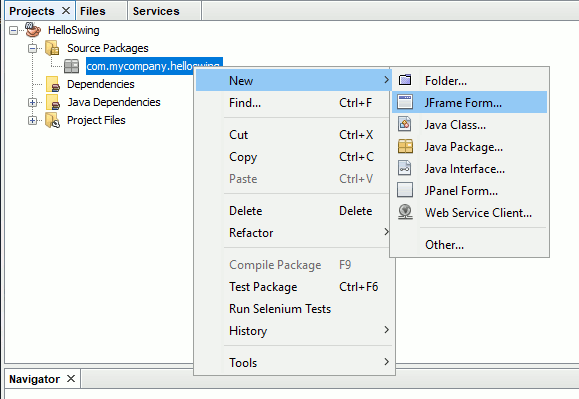Choose Tools in the context menu
This screenshot has height=399, width=579.
(294, 363)
